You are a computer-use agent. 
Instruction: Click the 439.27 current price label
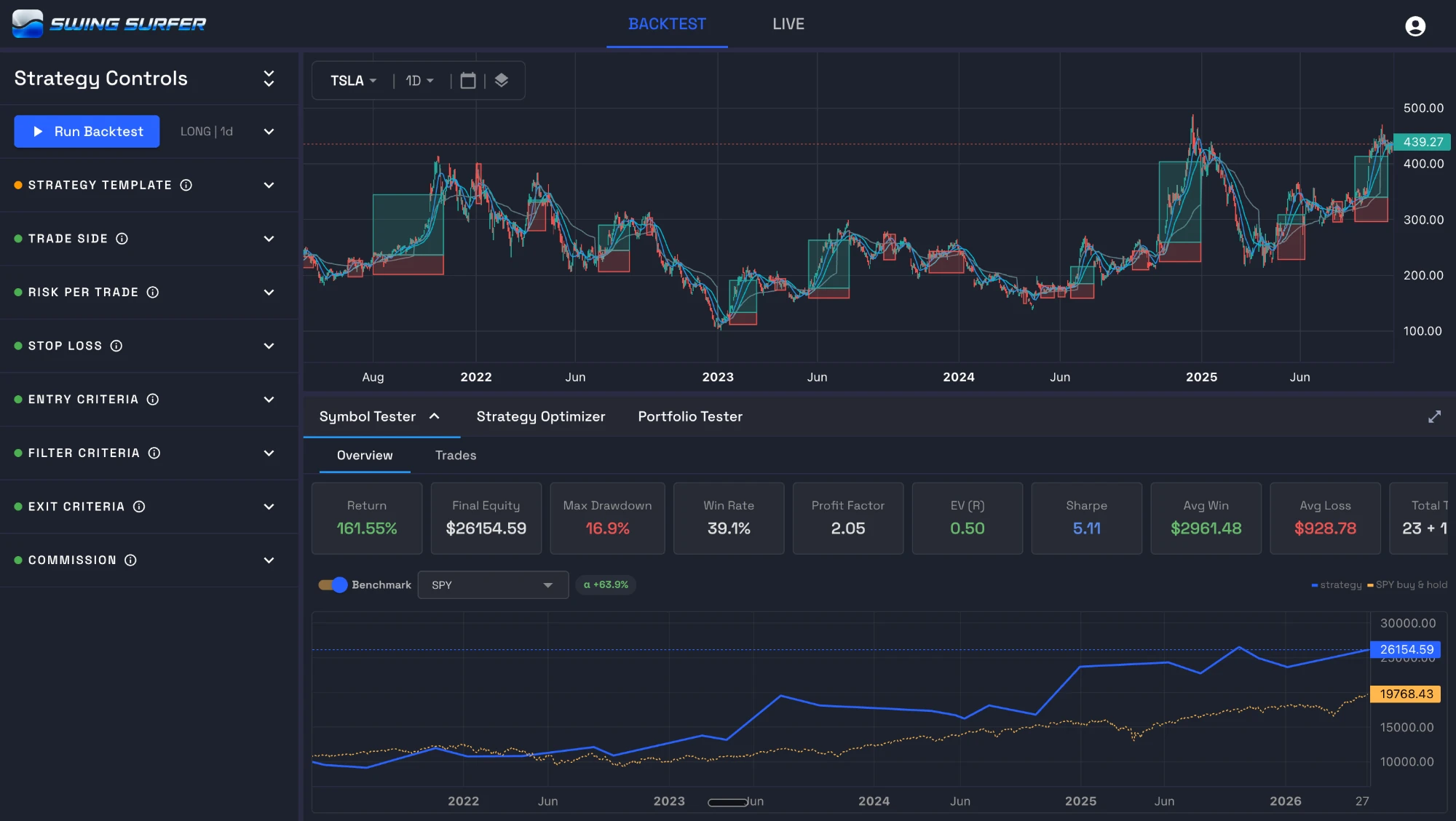point(1423,142)
